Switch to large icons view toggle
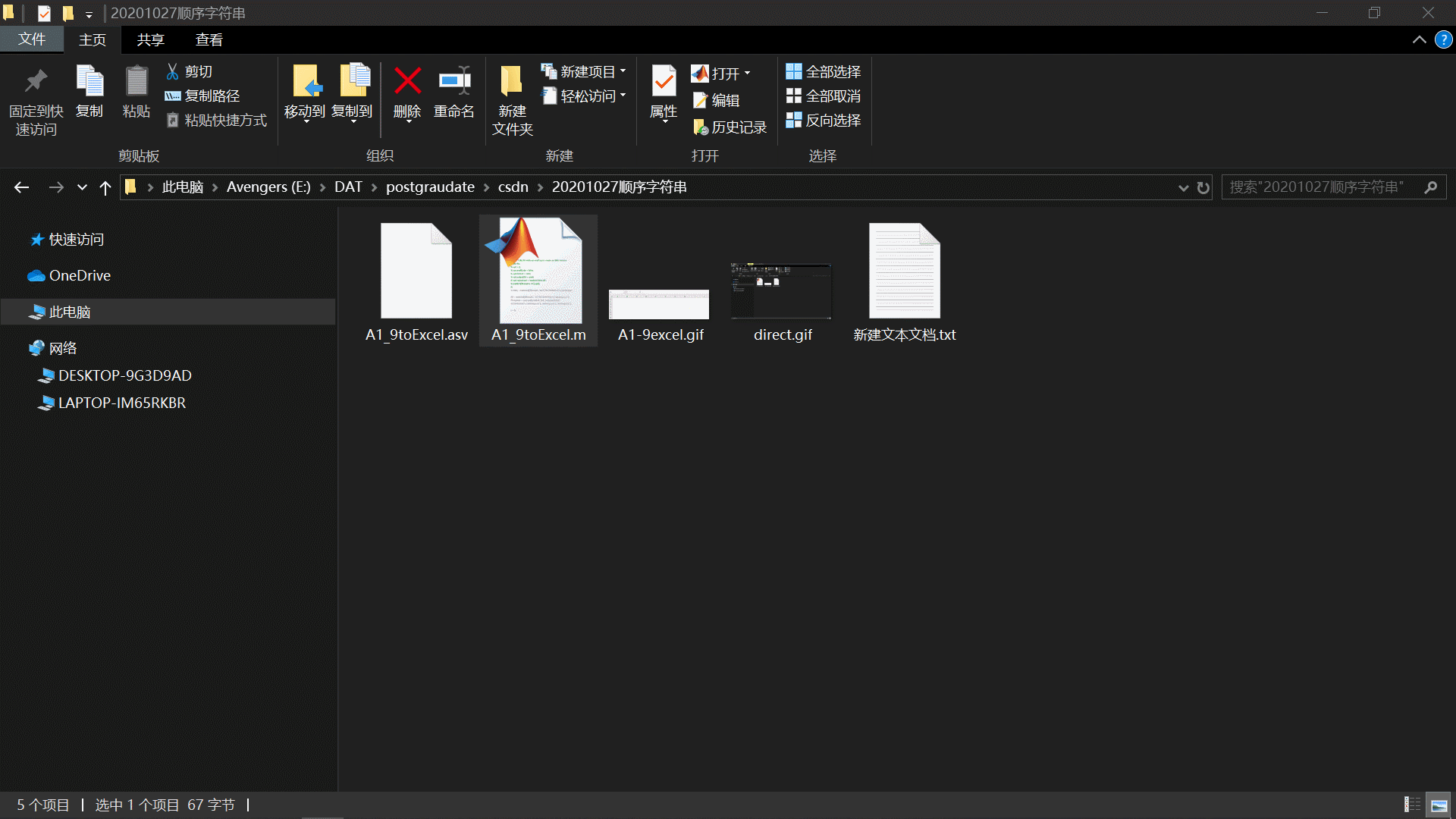The height and width of the screenshot is (819, 1456). tap(1439, 805)
